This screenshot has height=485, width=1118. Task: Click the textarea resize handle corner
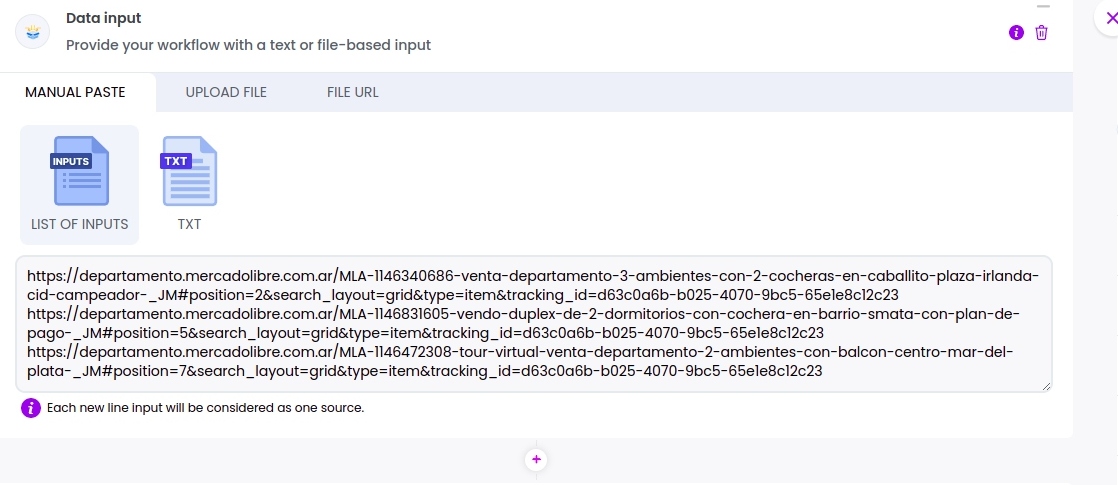pyautogui.click(x=1046, y=386)
